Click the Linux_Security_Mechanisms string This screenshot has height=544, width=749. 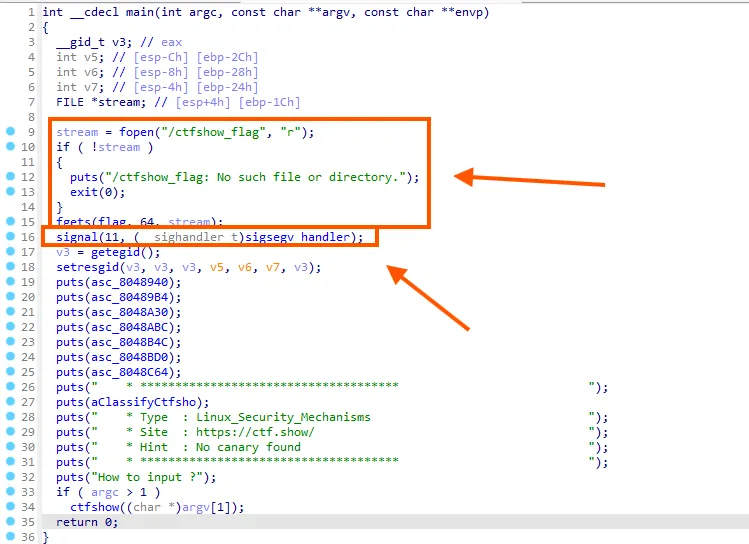(x=283, y=417)
